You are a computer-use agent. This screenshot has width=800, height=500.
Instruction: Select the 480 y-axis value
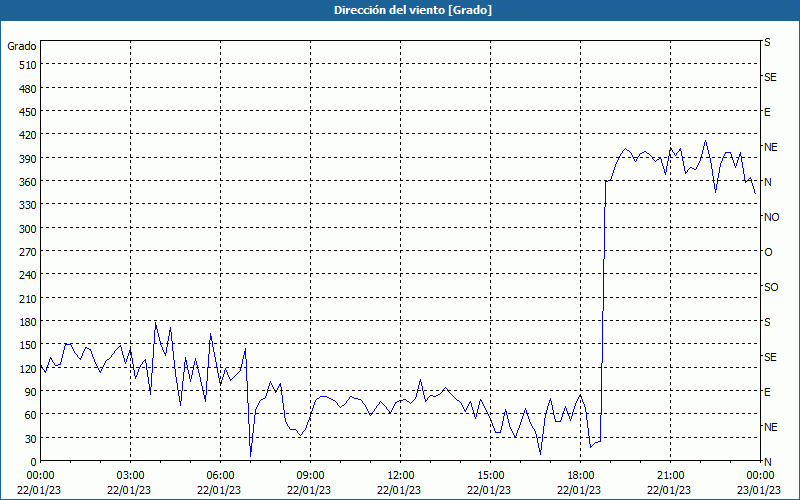(28, 89)
